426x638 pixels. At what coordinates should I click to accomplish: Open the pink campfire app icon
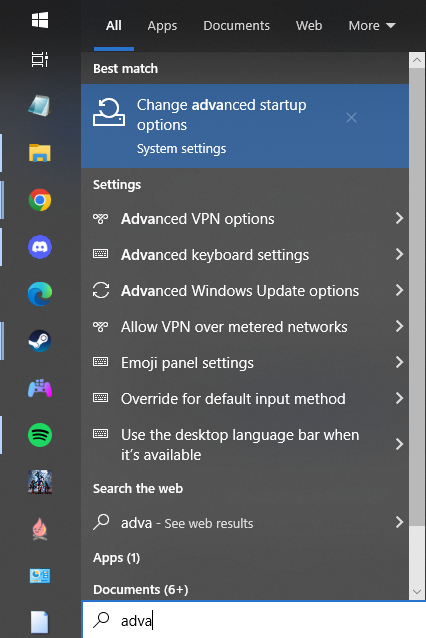(40, 529)
